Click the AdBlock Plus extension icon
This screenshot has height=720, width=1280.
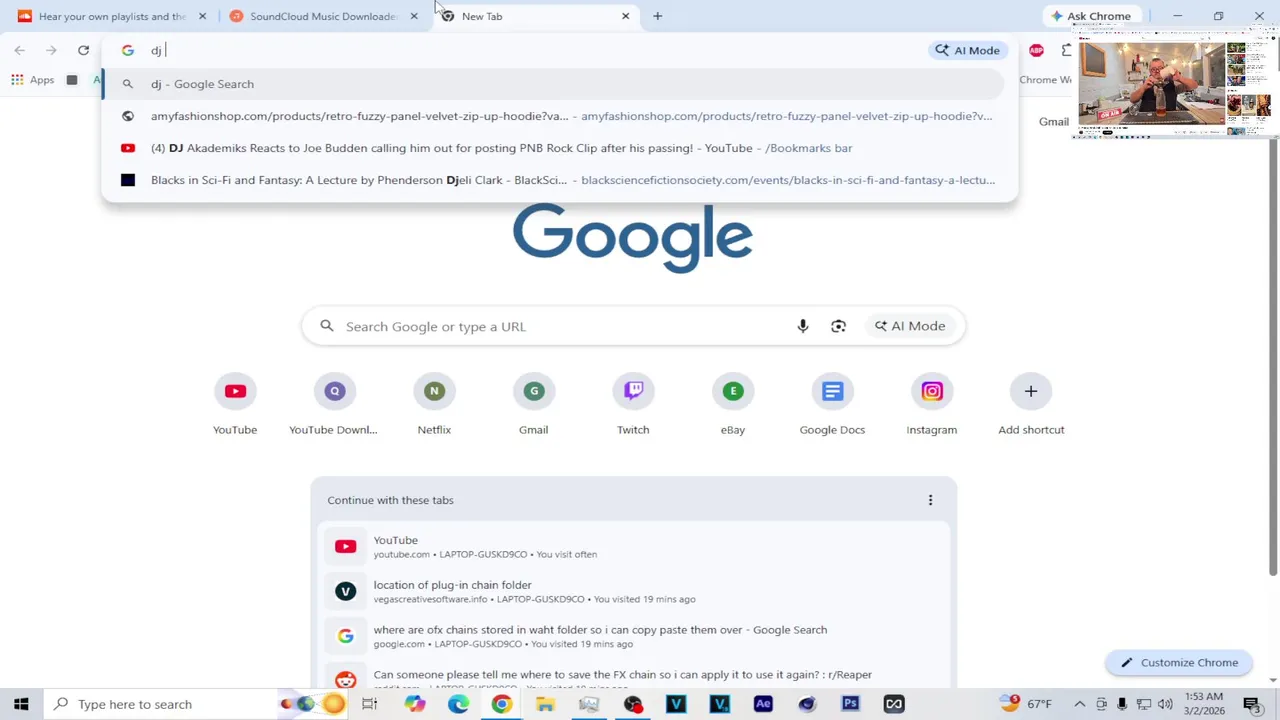(x=1037, y=50)
